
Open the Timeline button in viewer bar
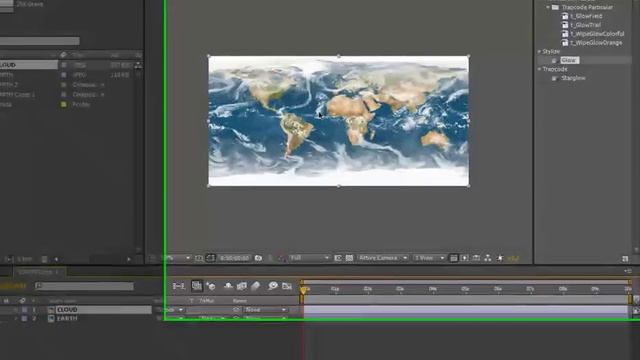pos(476,258)
